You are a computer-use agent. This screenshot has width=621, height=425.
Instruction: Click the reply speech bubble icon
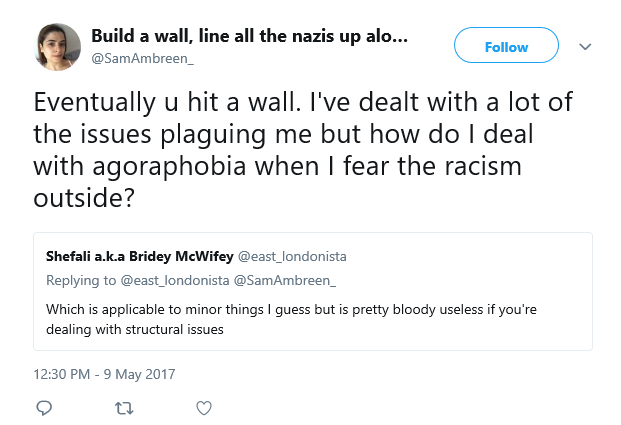[44, 408]
